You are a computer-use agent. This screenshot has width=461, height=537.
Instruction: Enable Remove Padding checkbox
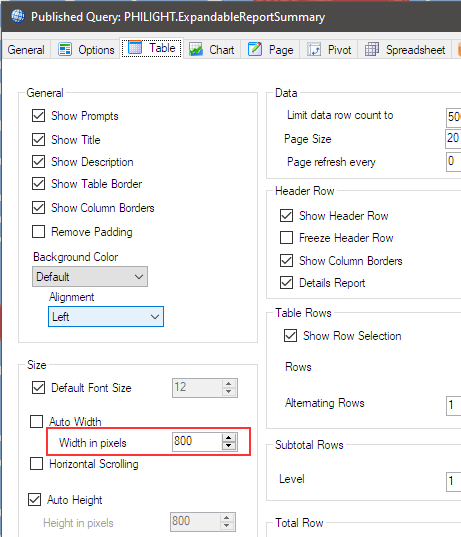tap(38, 232)
